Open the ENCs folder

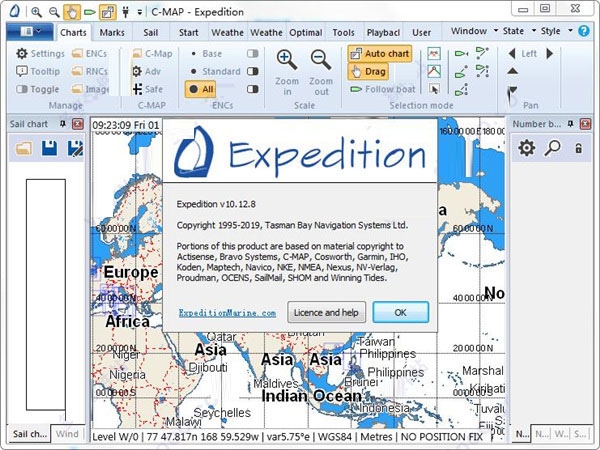89,54
